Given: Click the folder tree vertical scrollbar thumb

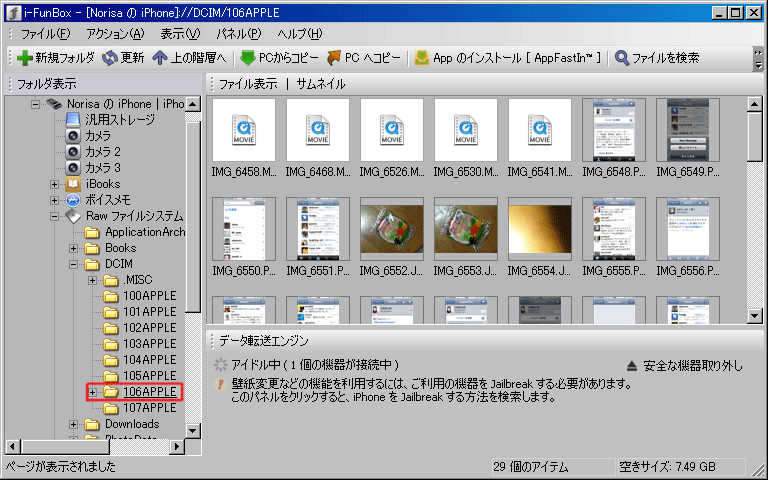Looking at the screenshot, I should tap(193, 217).
